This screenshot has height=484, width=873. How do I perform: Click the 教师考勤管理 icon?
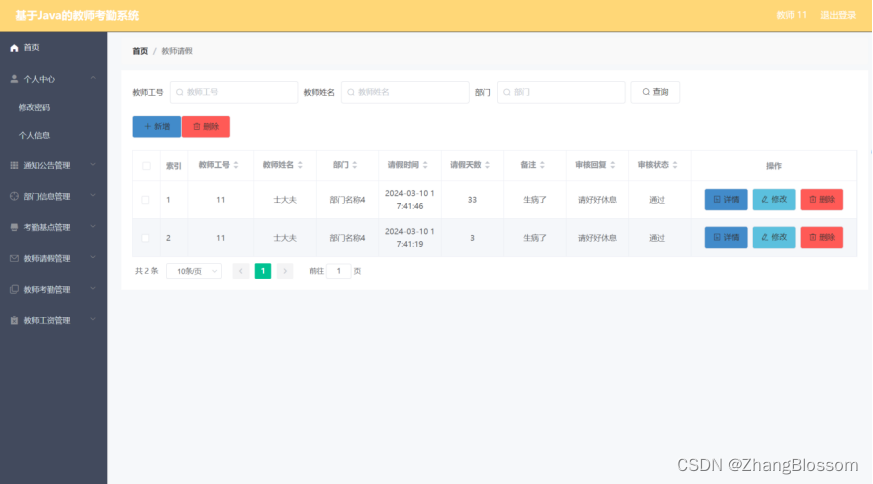(14, 289)
